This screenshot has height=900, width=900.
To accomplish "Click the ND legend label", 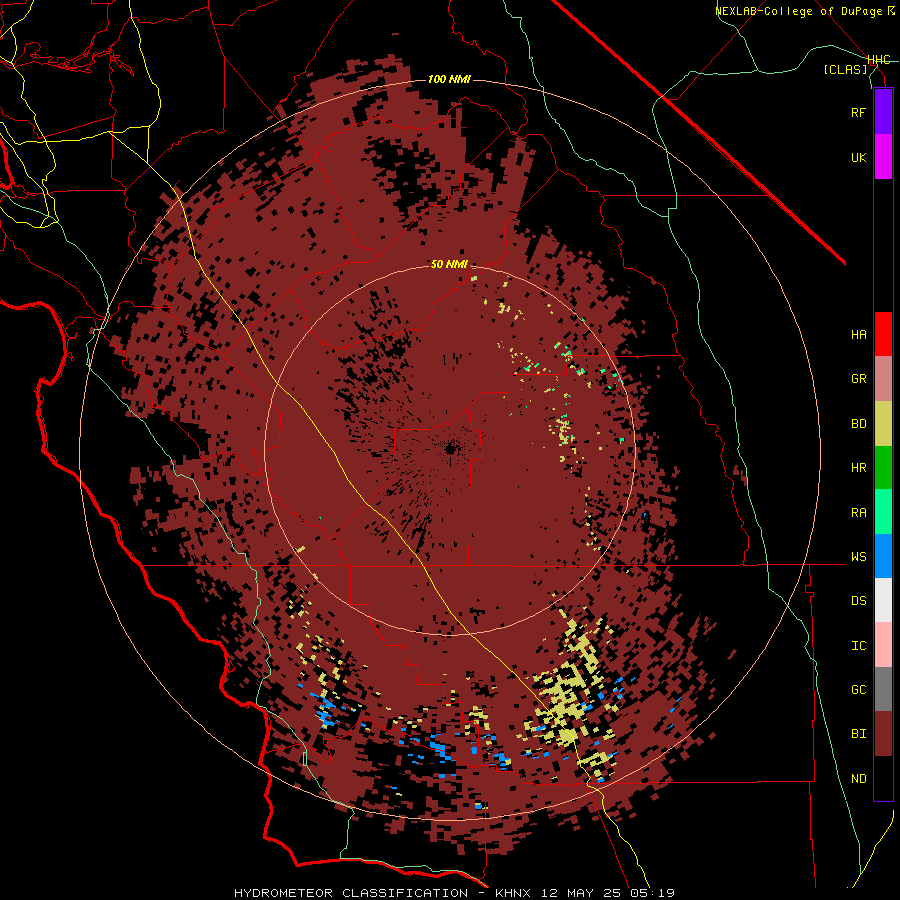I will tap(858, 779).
